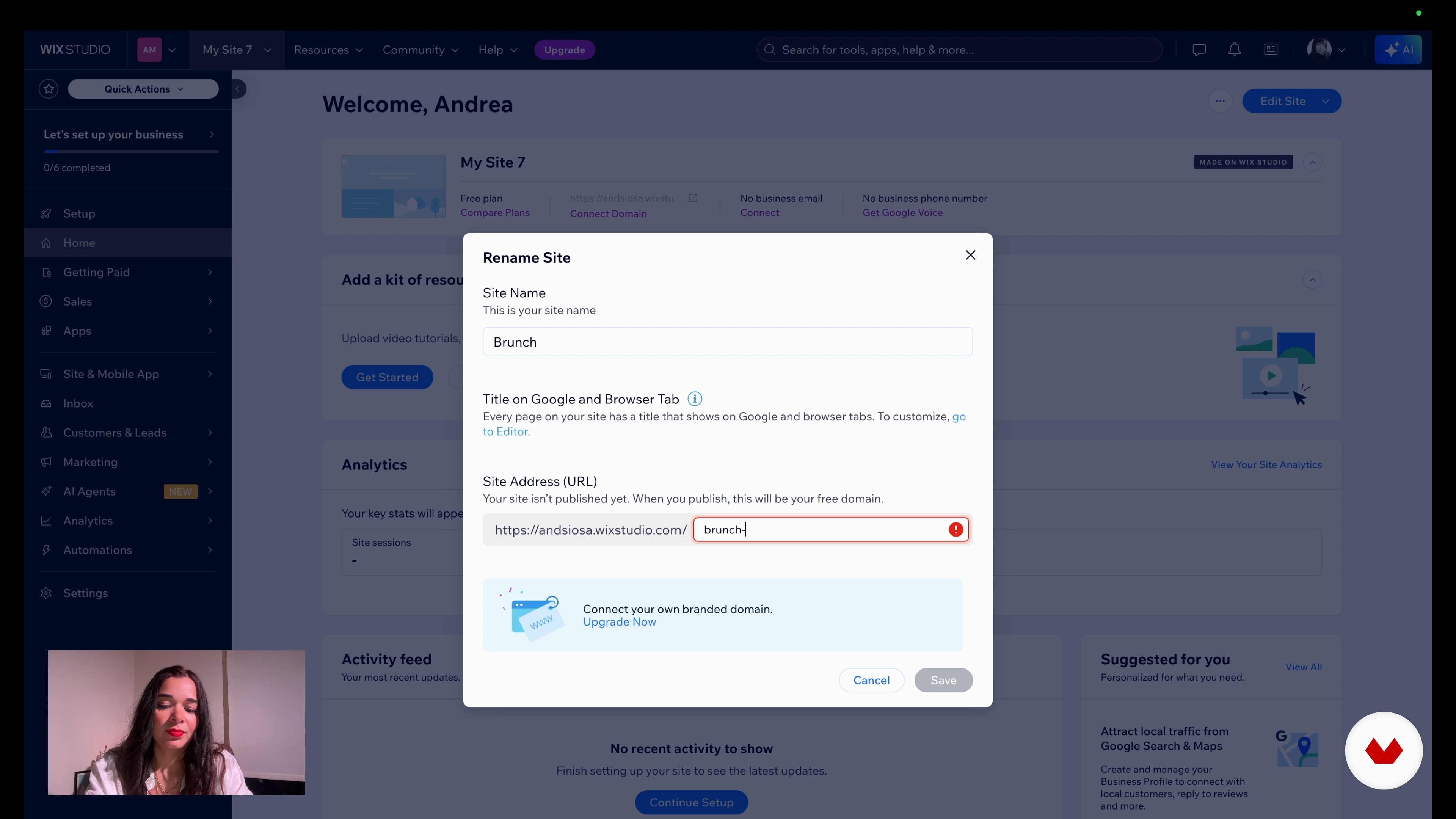
Task: Click the red error icon in URL field
Action: point(956,530)
